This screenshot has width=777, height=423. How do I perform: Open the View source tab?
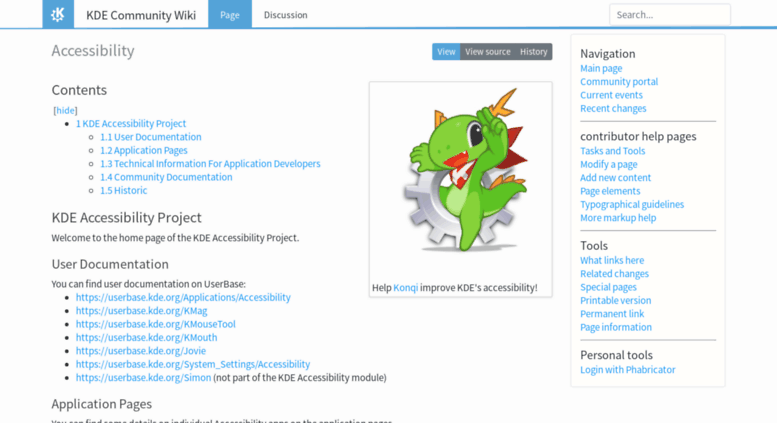click(488, 52)
